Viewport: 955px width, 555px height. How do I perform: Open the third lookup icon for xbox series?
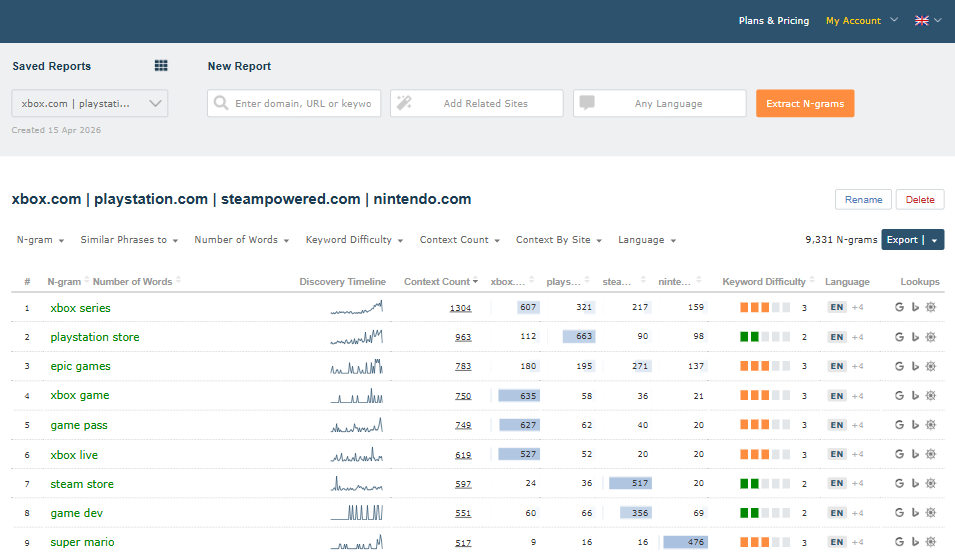[x=931, y=307]
